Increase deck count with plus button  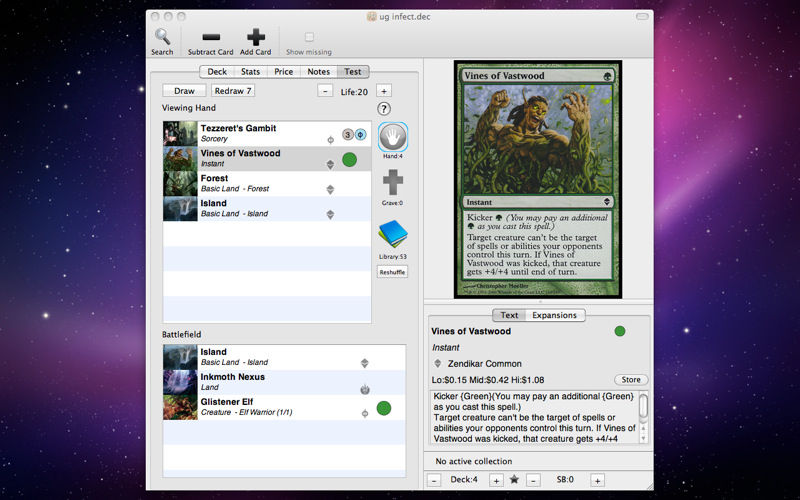(496, 480)
